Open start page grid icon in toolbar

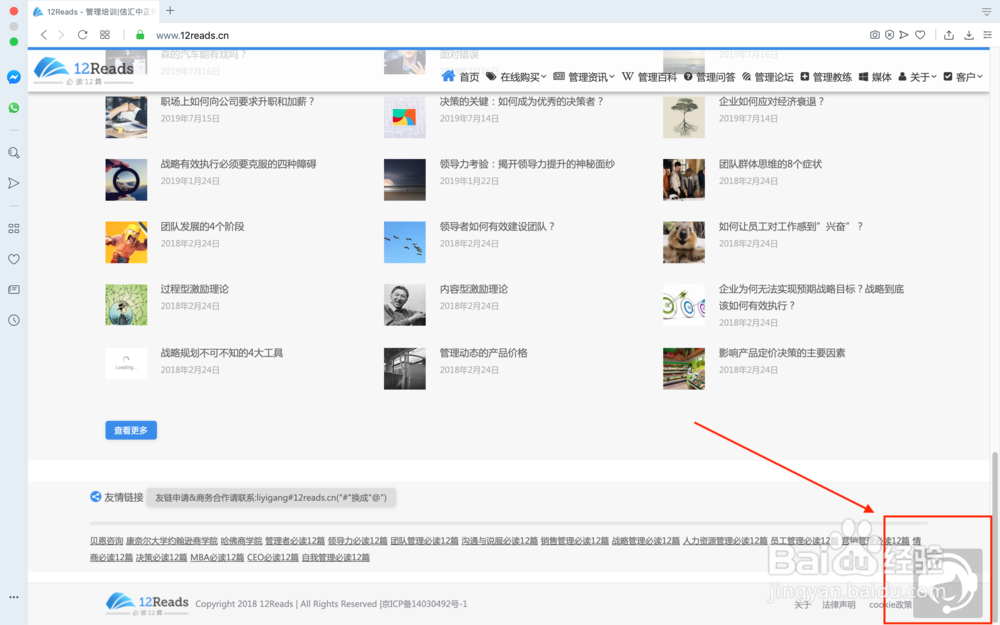[x=105, y=35]
